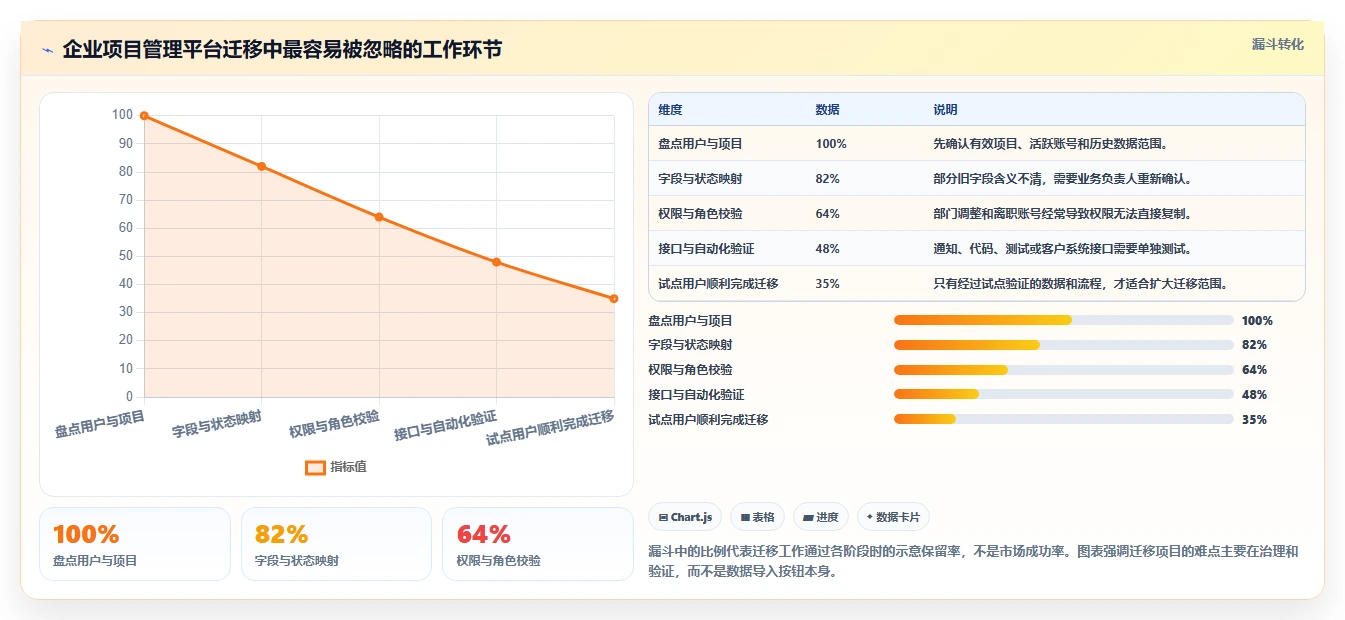Click the x-axis label 字段与状态映射 on the chart
The width and height of the screenshot is (1345, 620).
click(x=217, y=425)
